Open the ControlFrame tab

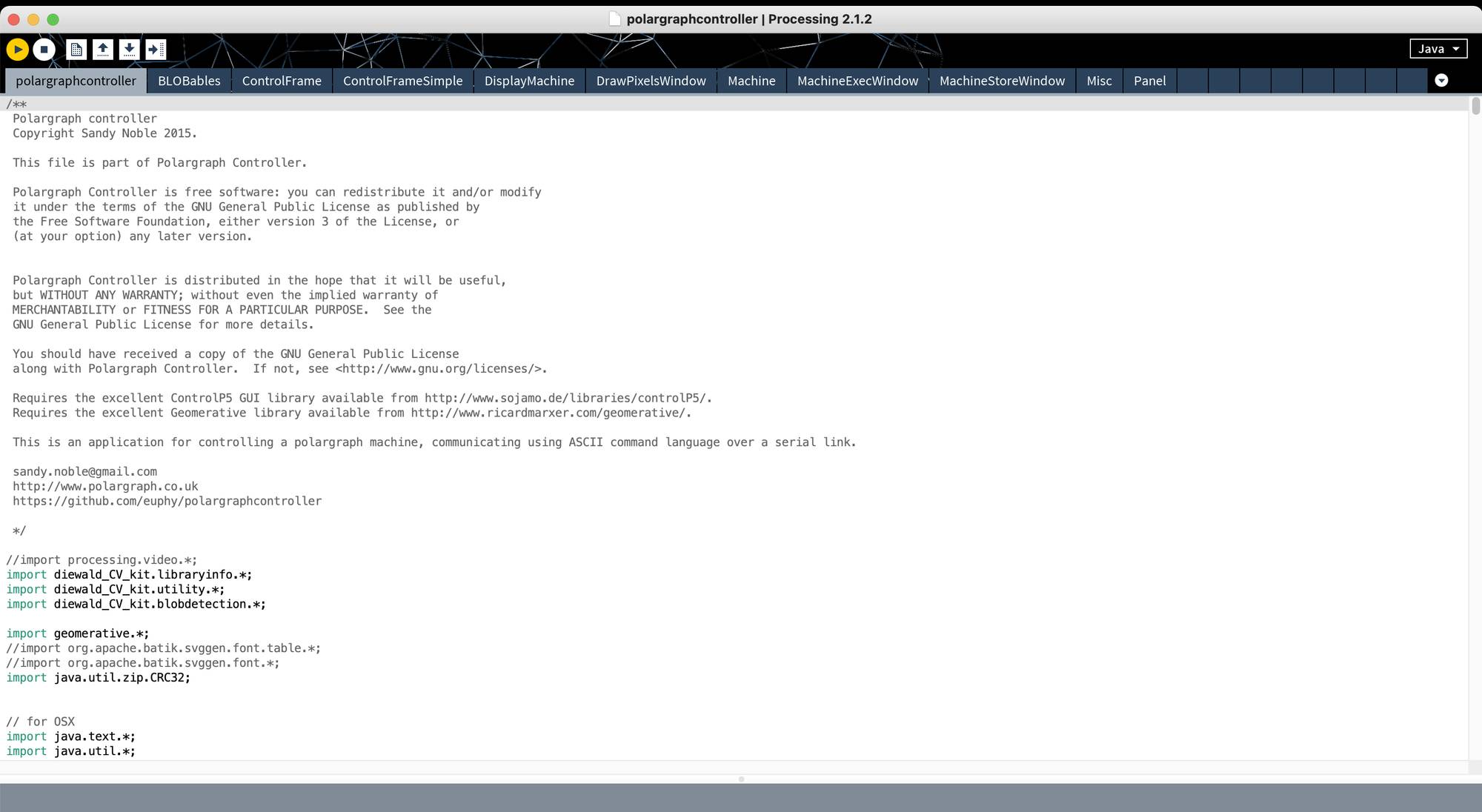click(x=282, y=81)
